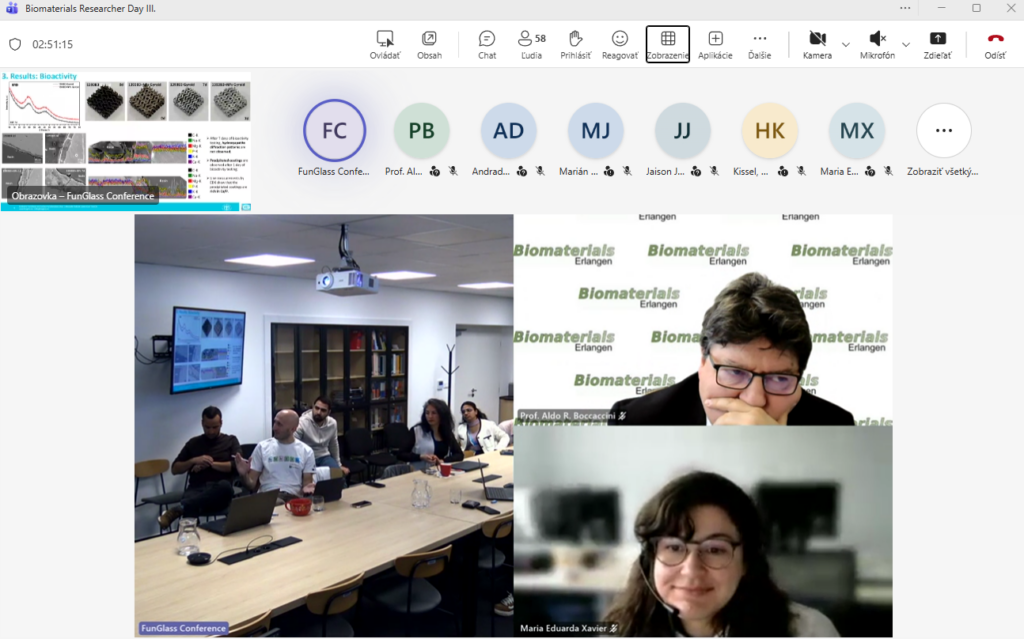Open the Zobrazenie view layout options
Screen dimensions: 1024x639
(x=667, y=44)
